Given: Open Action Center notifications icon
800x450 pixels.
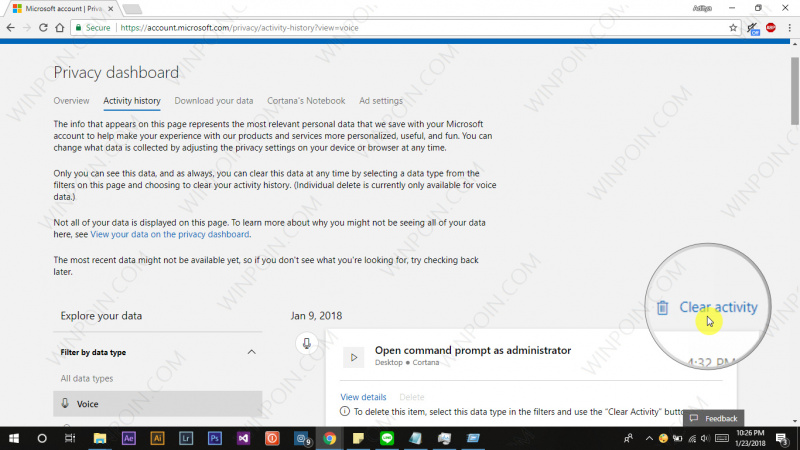Looking at the screenshot, I should tap(782, 438).
